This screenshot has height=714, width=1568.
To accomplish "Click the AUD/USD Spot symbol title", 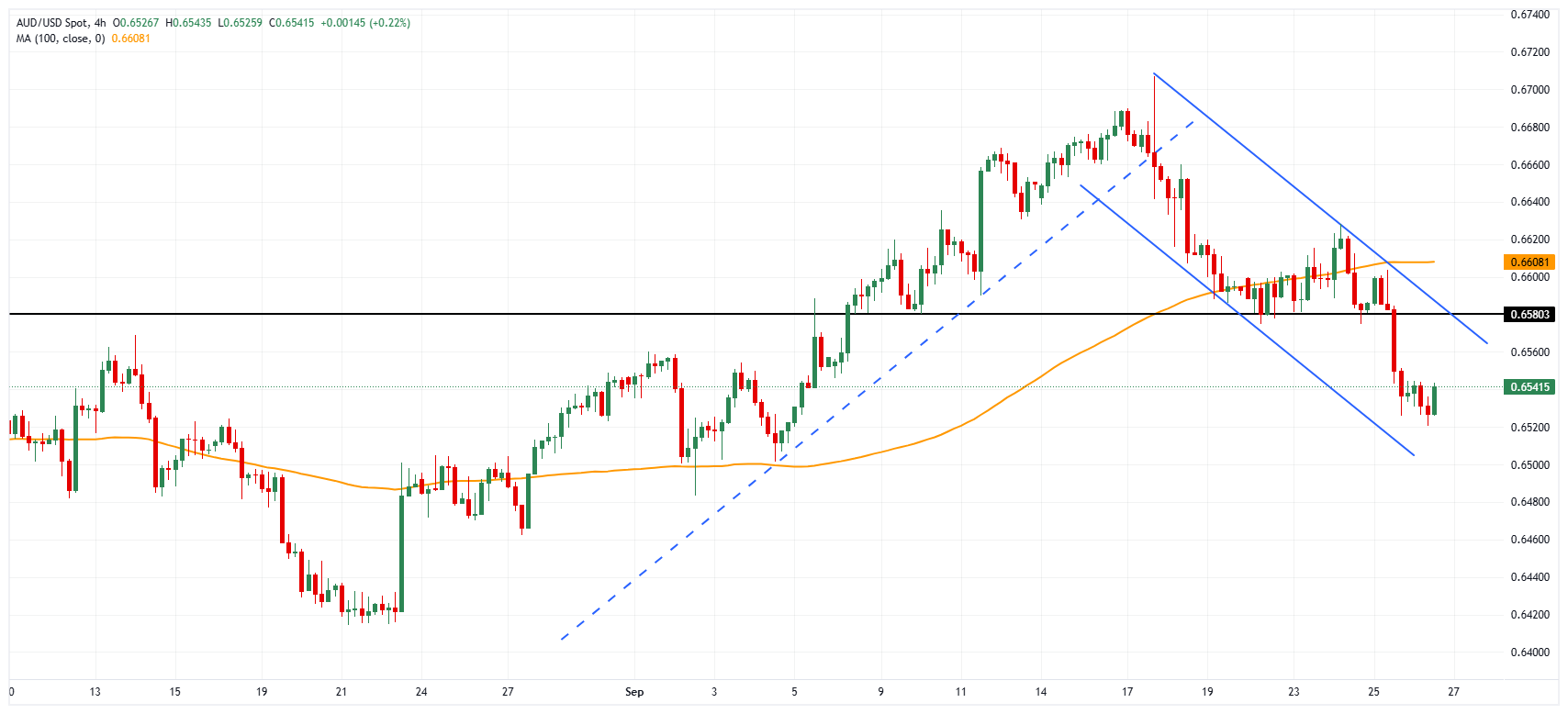I will coord(52,23).
